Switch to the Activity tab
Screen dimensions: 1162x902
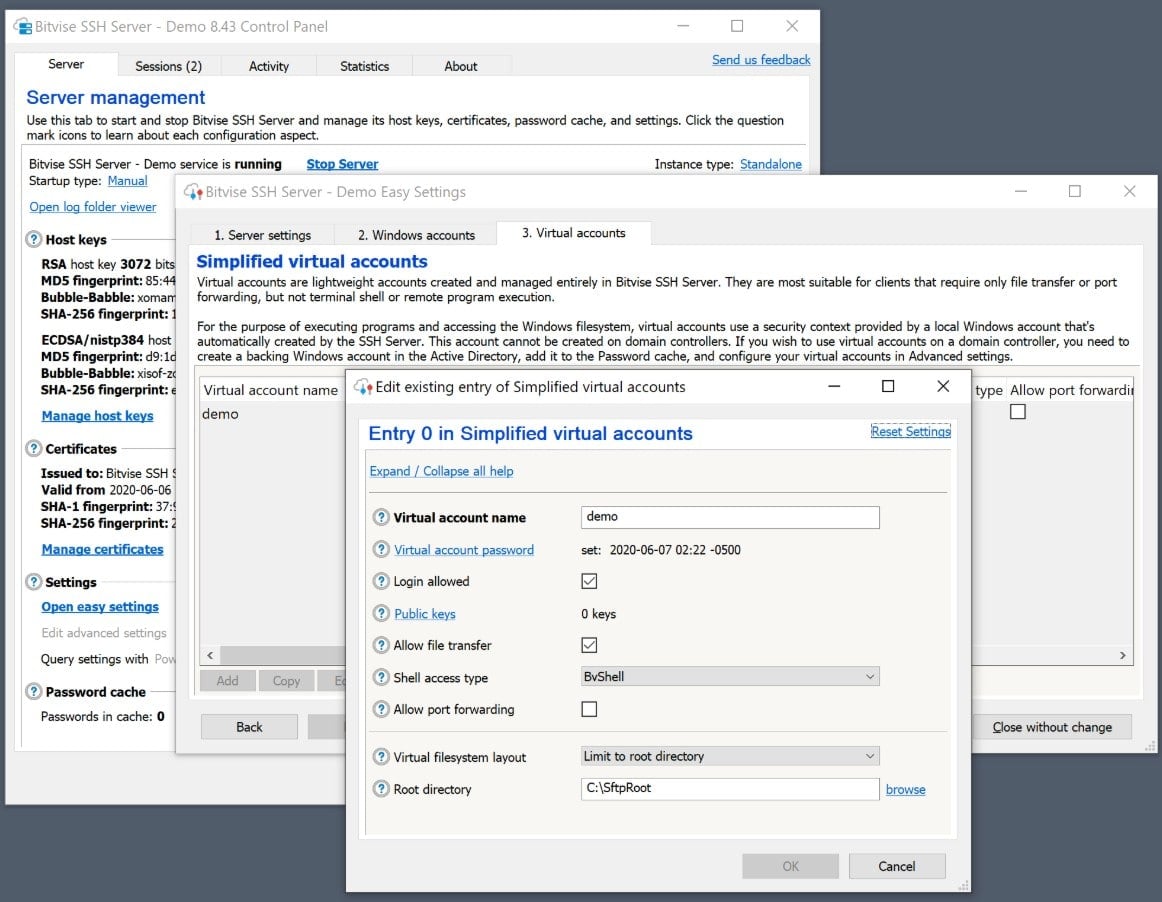pyautogui.click(x=268, y=66)
